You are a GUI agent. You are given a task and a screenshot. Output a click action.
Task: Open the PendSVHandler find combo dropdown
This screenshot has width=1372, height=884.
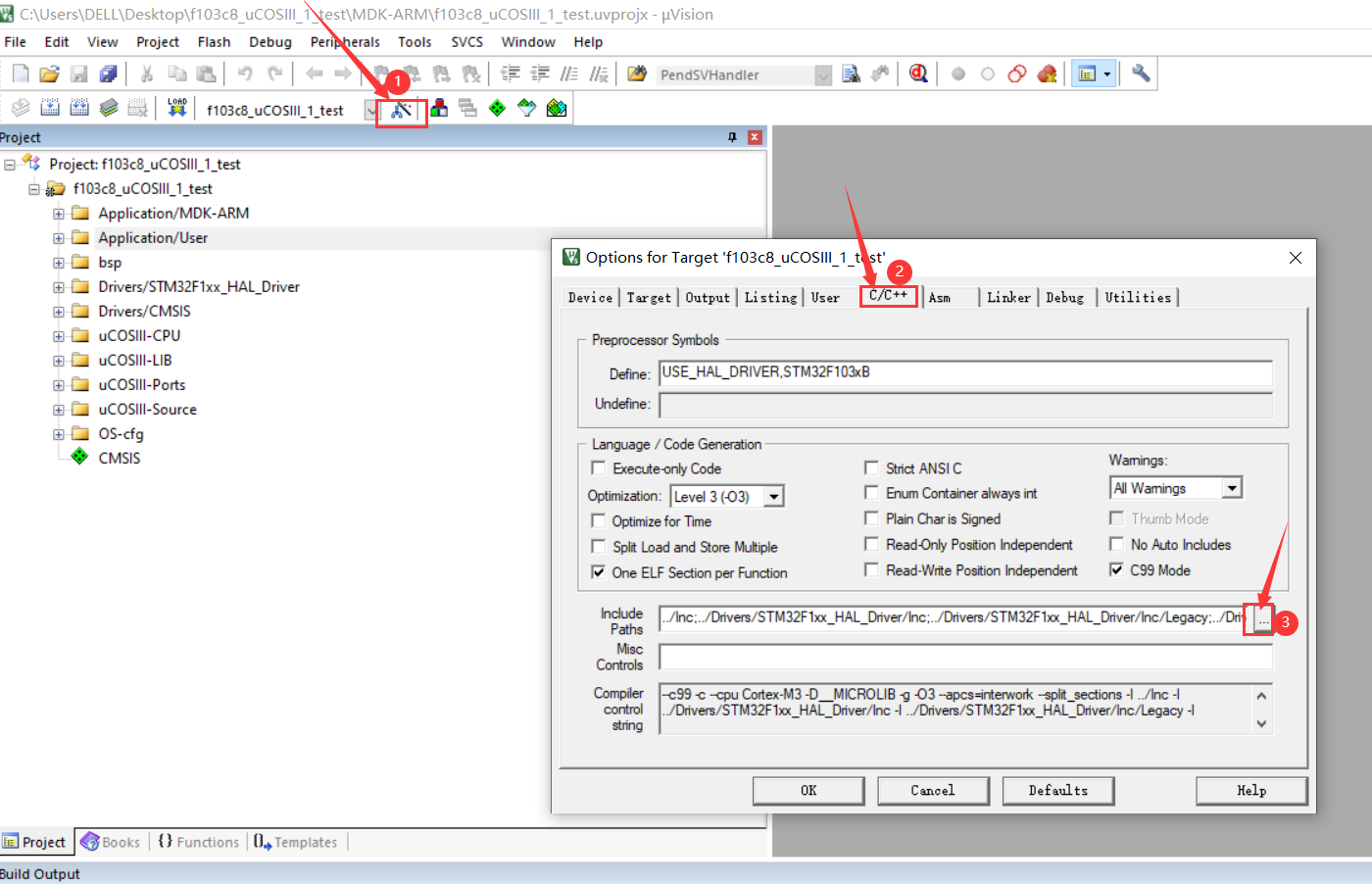(823, 75)
